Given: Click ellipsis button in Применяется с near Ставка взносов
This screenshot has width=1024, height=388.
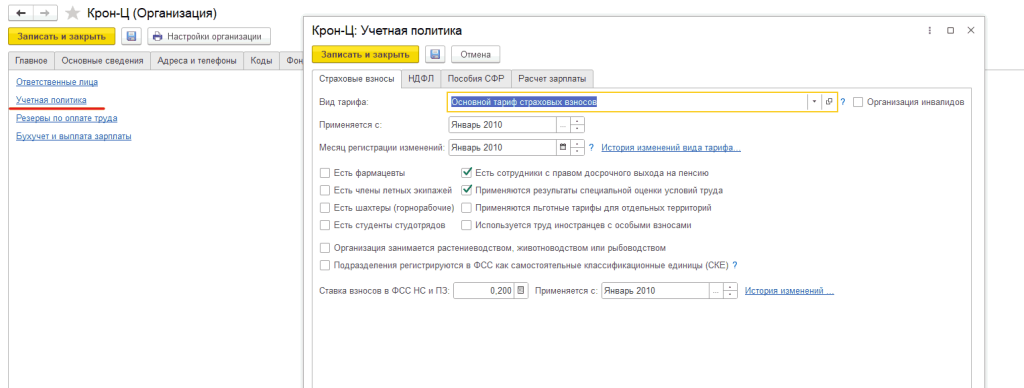Looking at the screenshot, I should (716, 291).
